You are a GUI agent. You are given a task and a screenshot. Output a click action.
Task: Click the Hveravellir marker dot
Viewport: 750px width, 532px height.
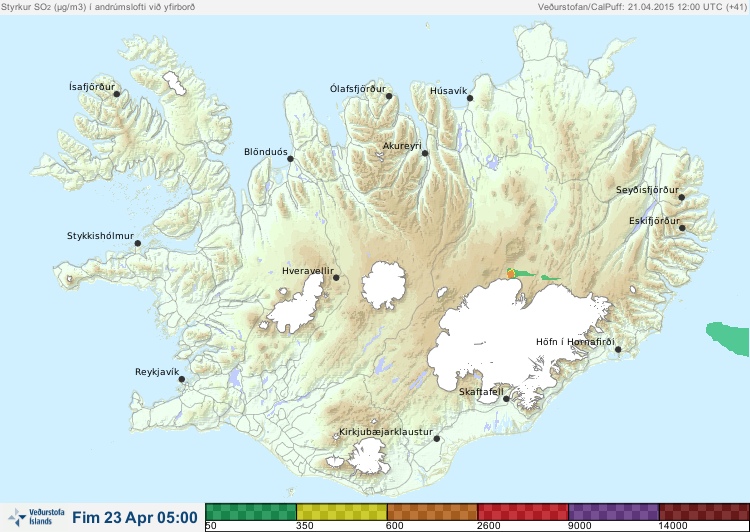336,277
